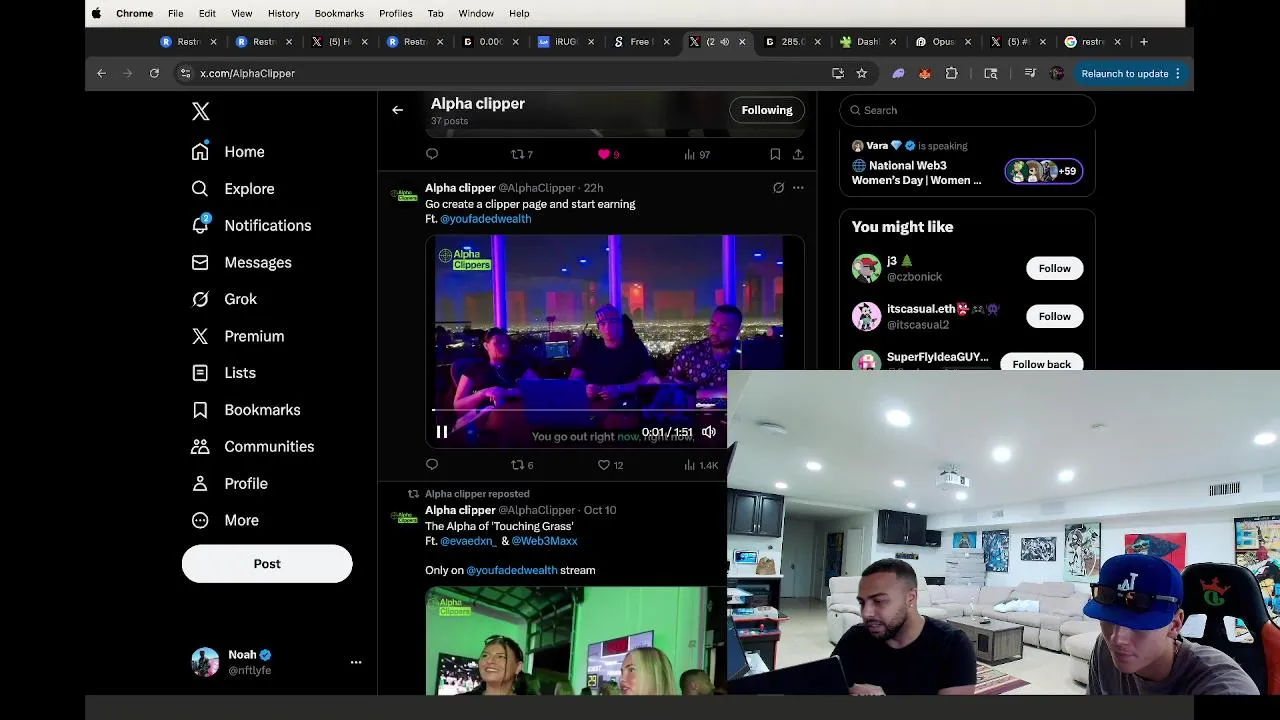This screenshot has height=720, width=1280.
Task: Toggle the Following button for Alpha clipper
Action: [x=767, y=110]
